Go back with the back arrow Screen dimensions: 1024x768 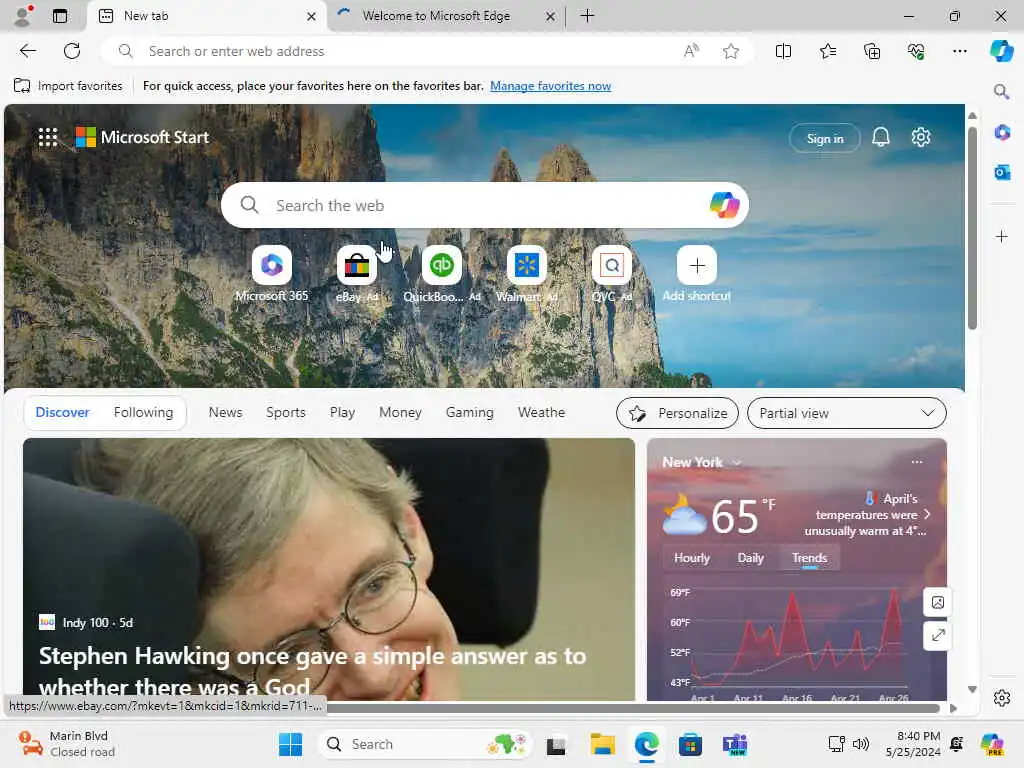[28, 51]
